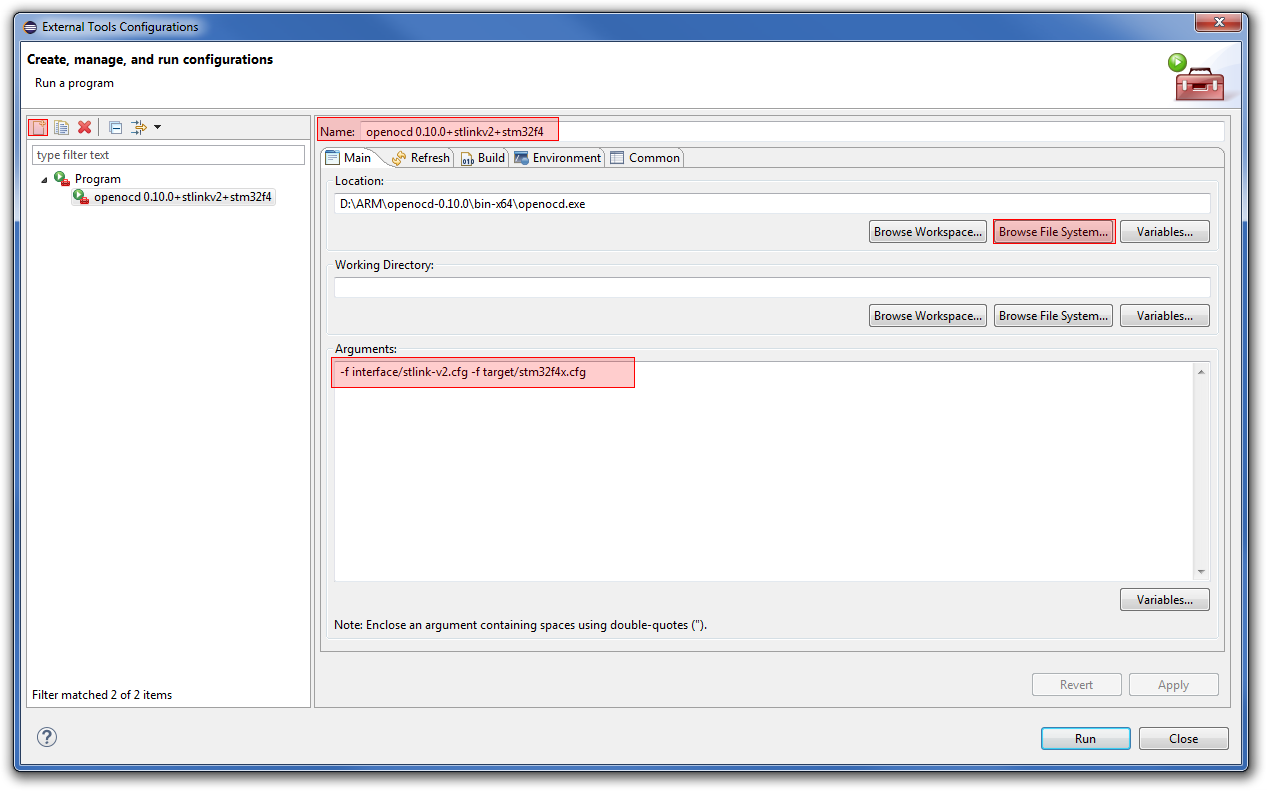Click the filter launch configurations icon
Screen dimensions: 1267x791
[x=138, y=127]
